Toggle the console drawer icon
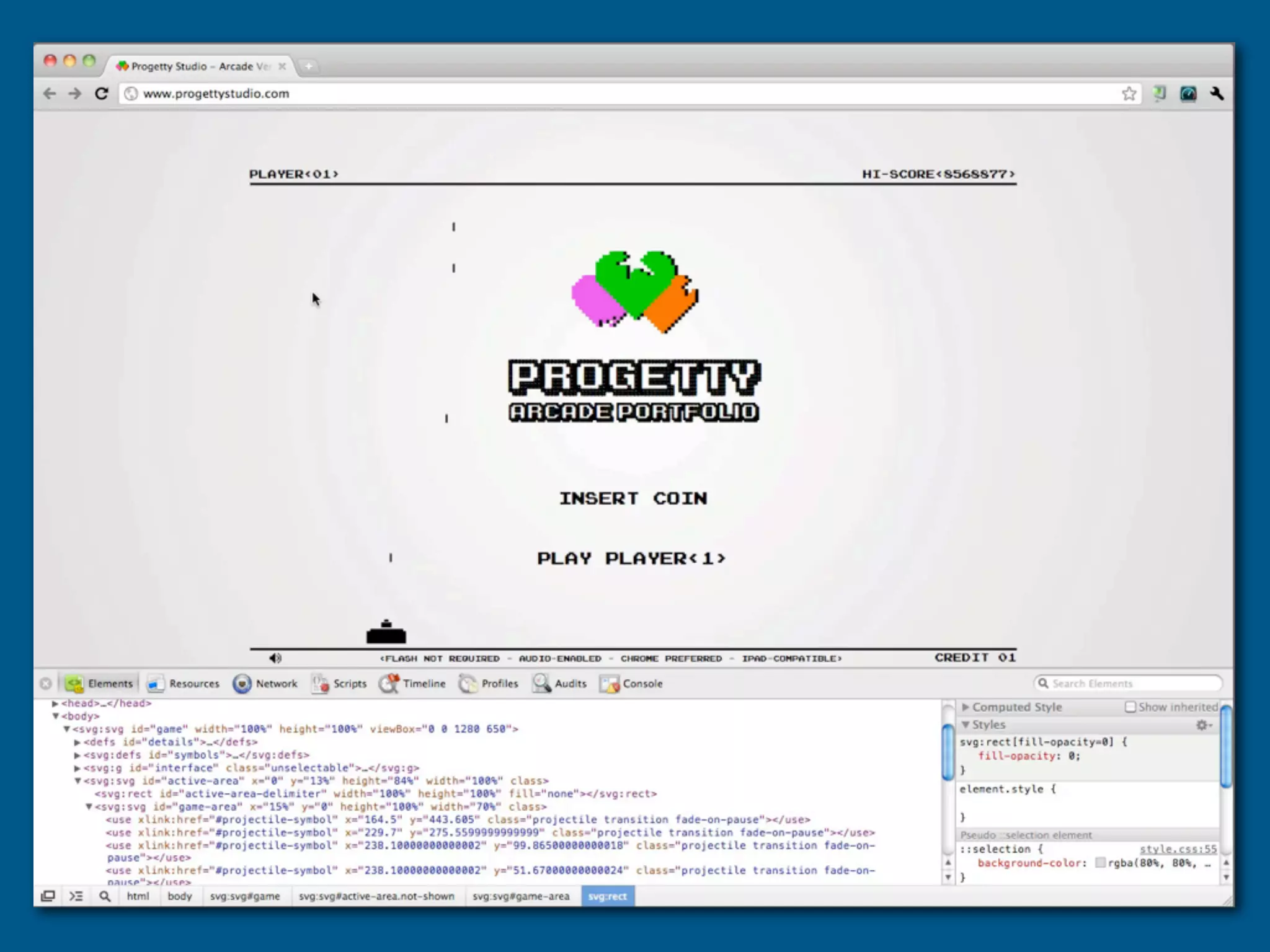The width and height of the screenshot is (1270, 952). pyautogui.click(x=76, y=896)
